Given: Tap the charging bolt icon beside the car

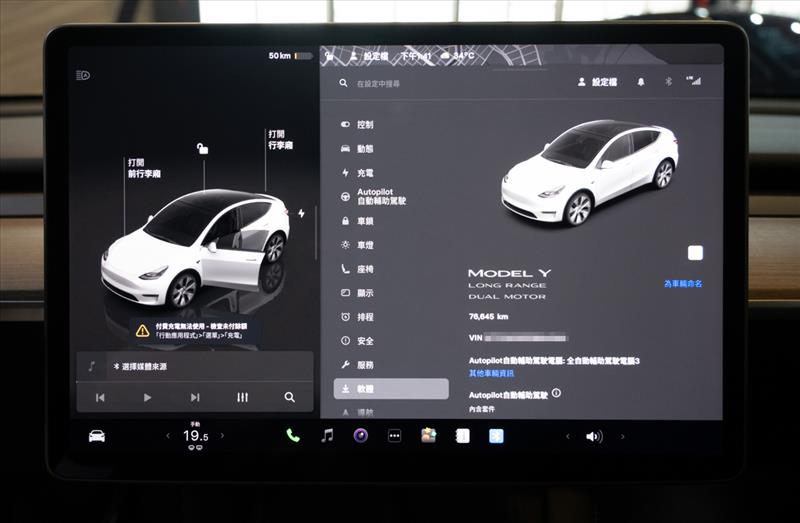Looking at the screenshot, I should (302, 213).
